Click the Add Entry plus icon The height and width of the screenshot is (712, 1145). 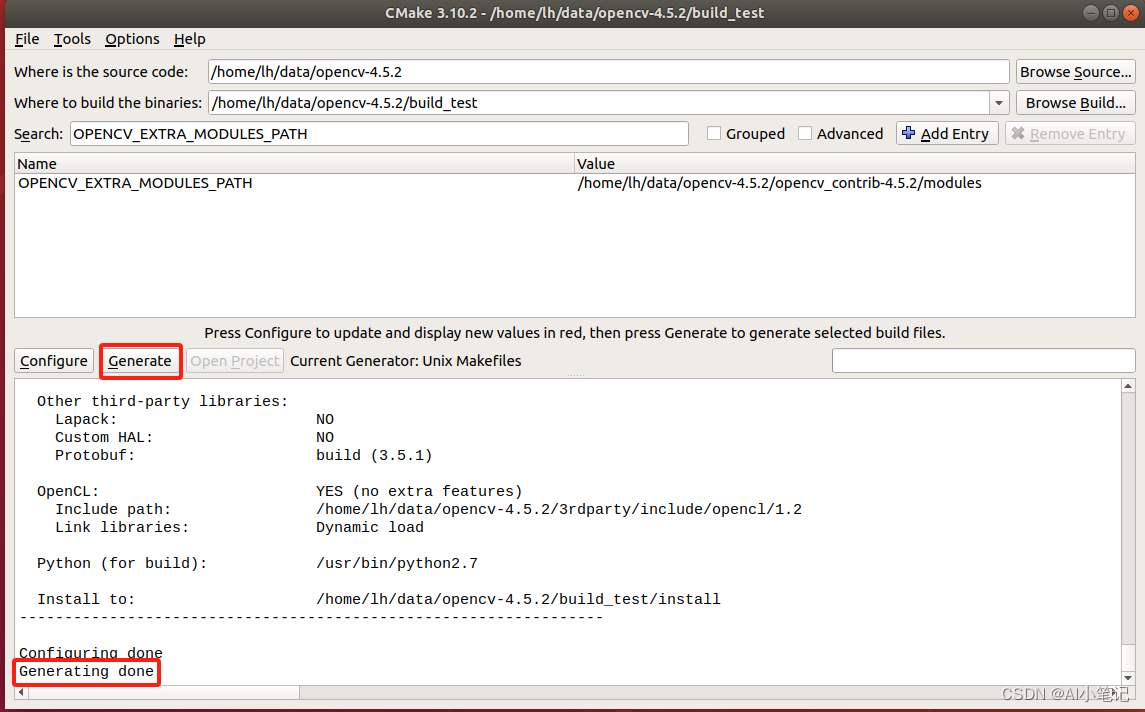[908, 133]
